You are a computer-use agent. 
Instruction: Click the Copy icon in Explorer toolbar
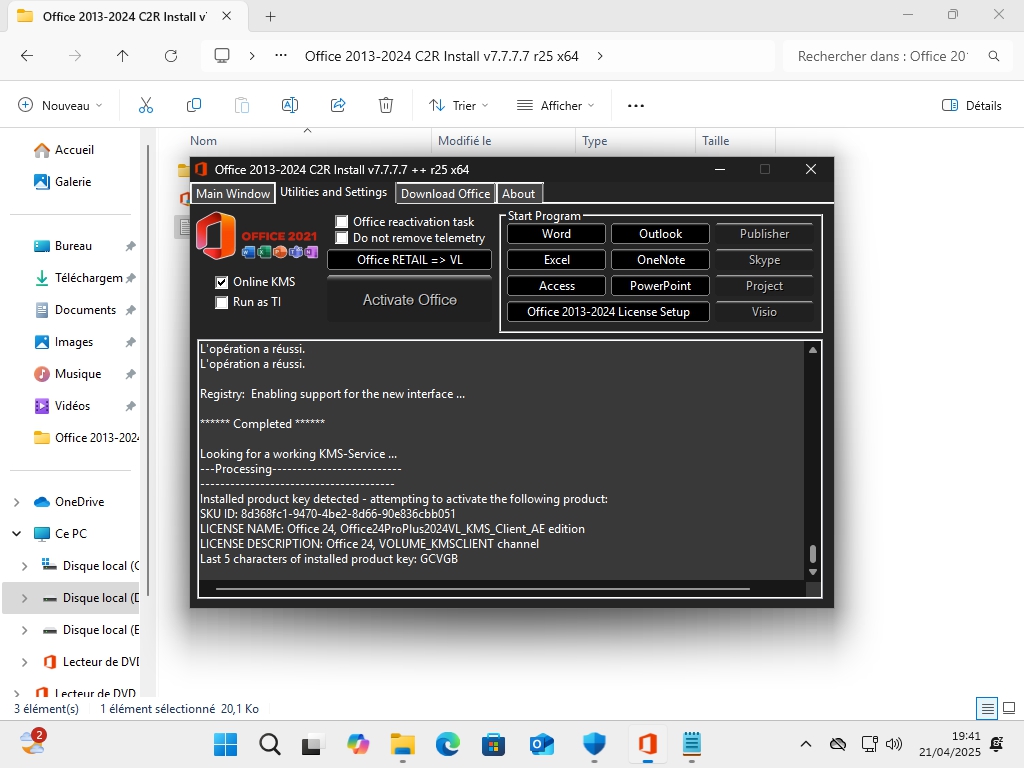(194, 105)
